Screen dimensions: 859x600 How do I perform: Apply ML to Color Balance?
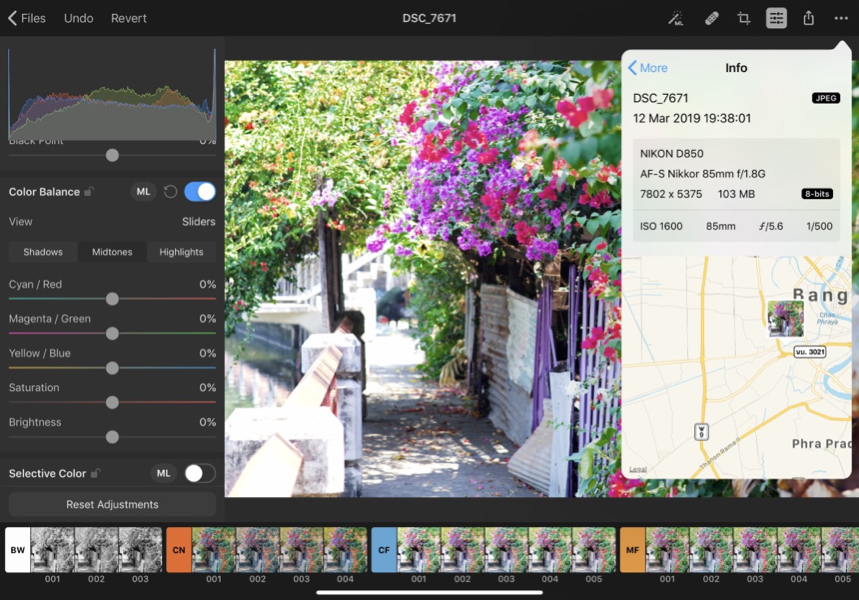click(x=144, y=192)
